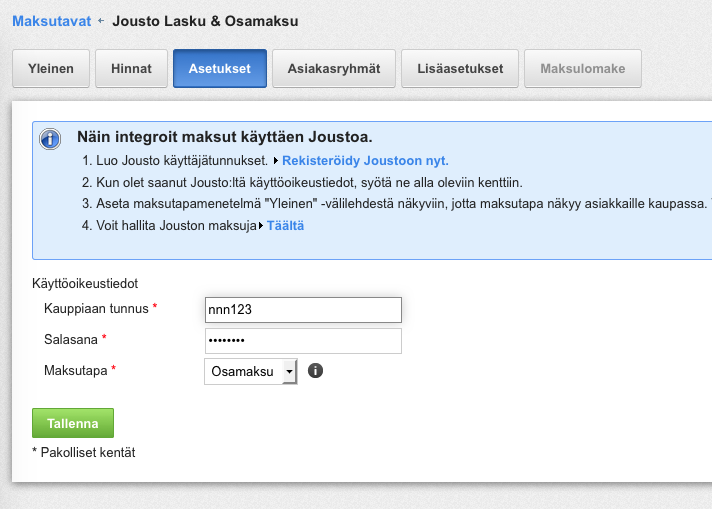Click the Käyttöoikeustiedot section label
Viewport: 712px width, 509px height.
pyautogui.click(x=85, y=283)
